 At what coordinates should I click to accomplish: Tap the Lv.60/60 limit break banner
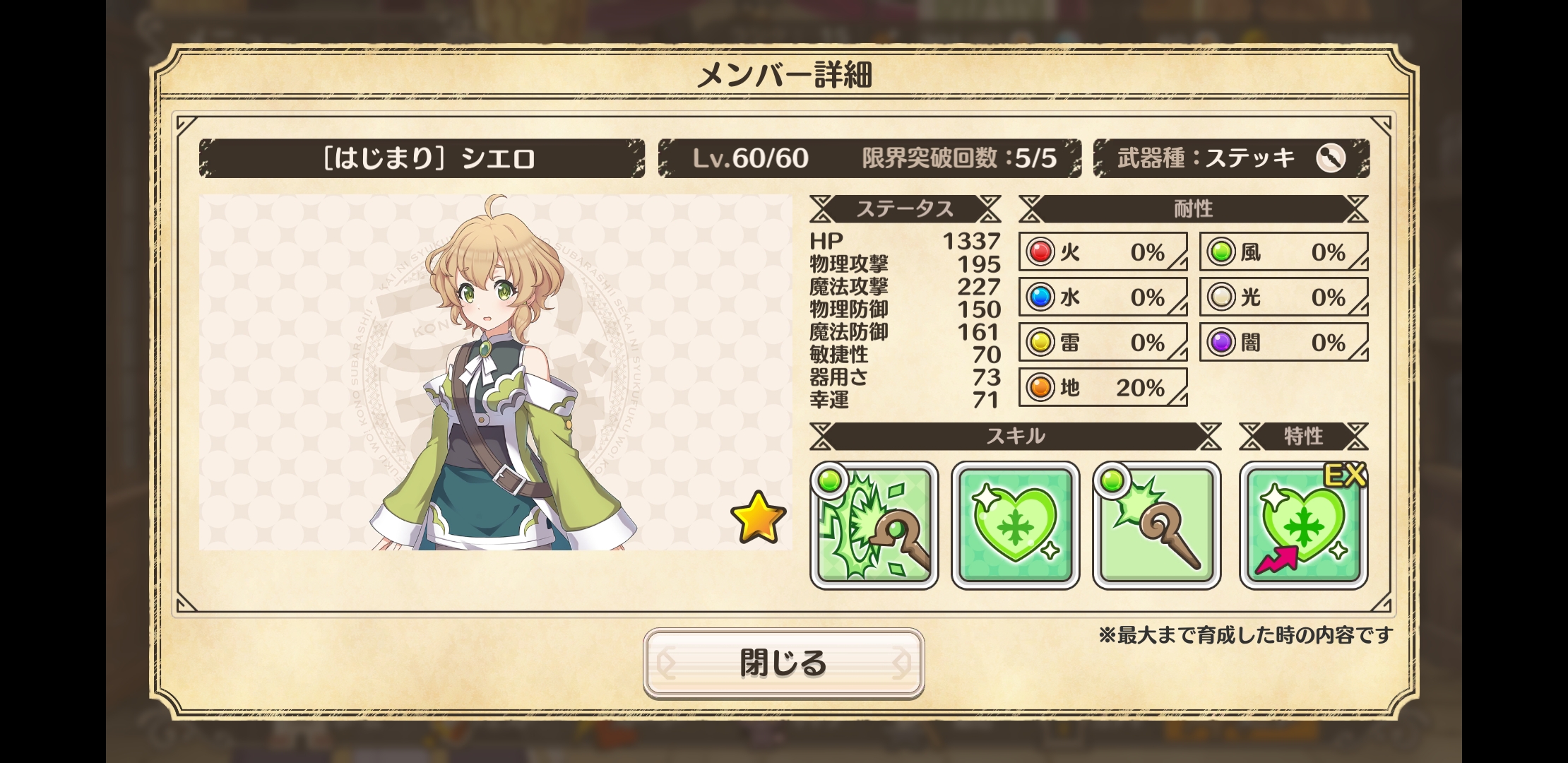click(x=869, y=158)
